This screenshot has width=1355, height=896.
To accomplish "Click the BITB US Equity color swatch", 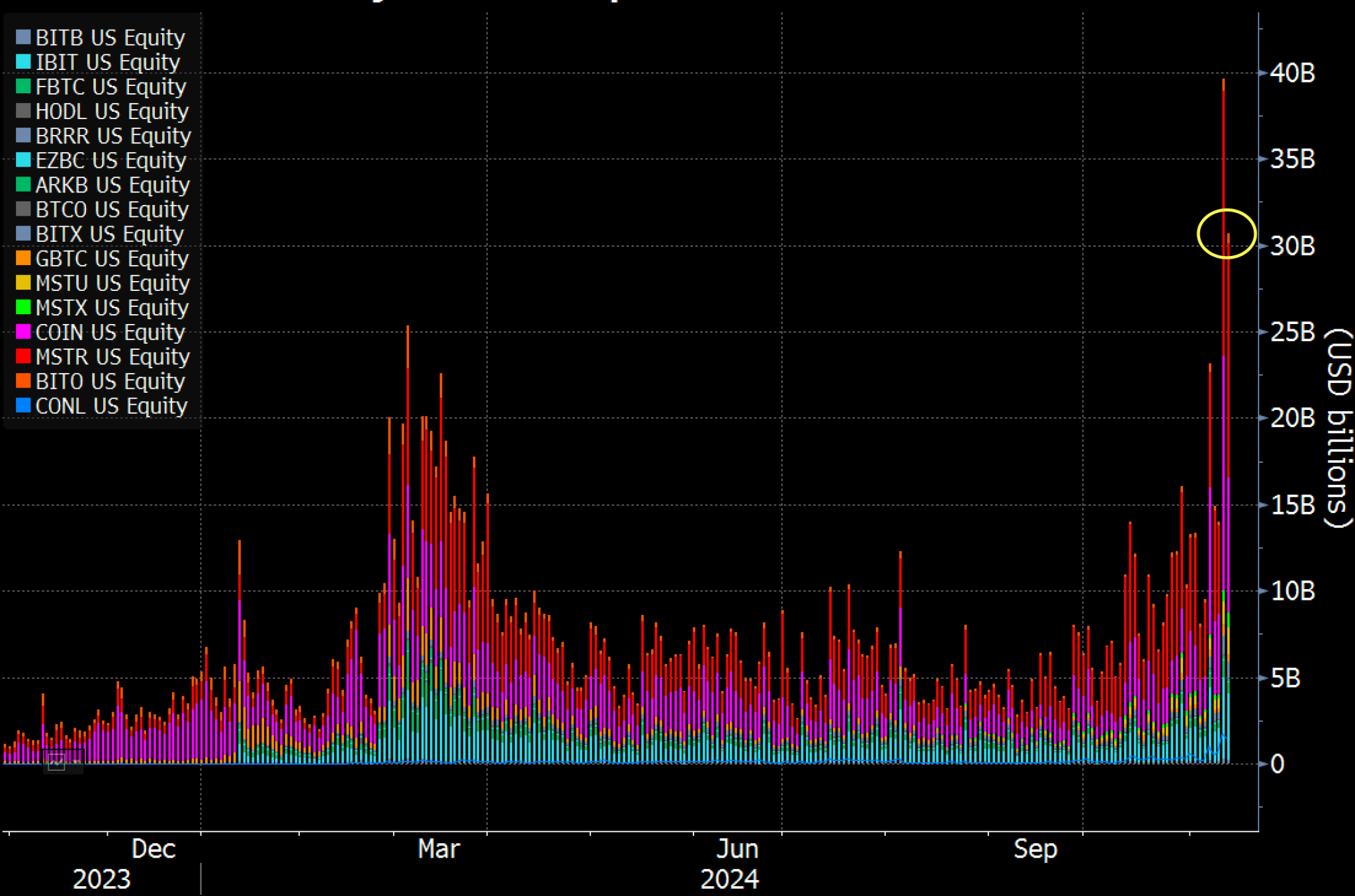I will 23,37.
